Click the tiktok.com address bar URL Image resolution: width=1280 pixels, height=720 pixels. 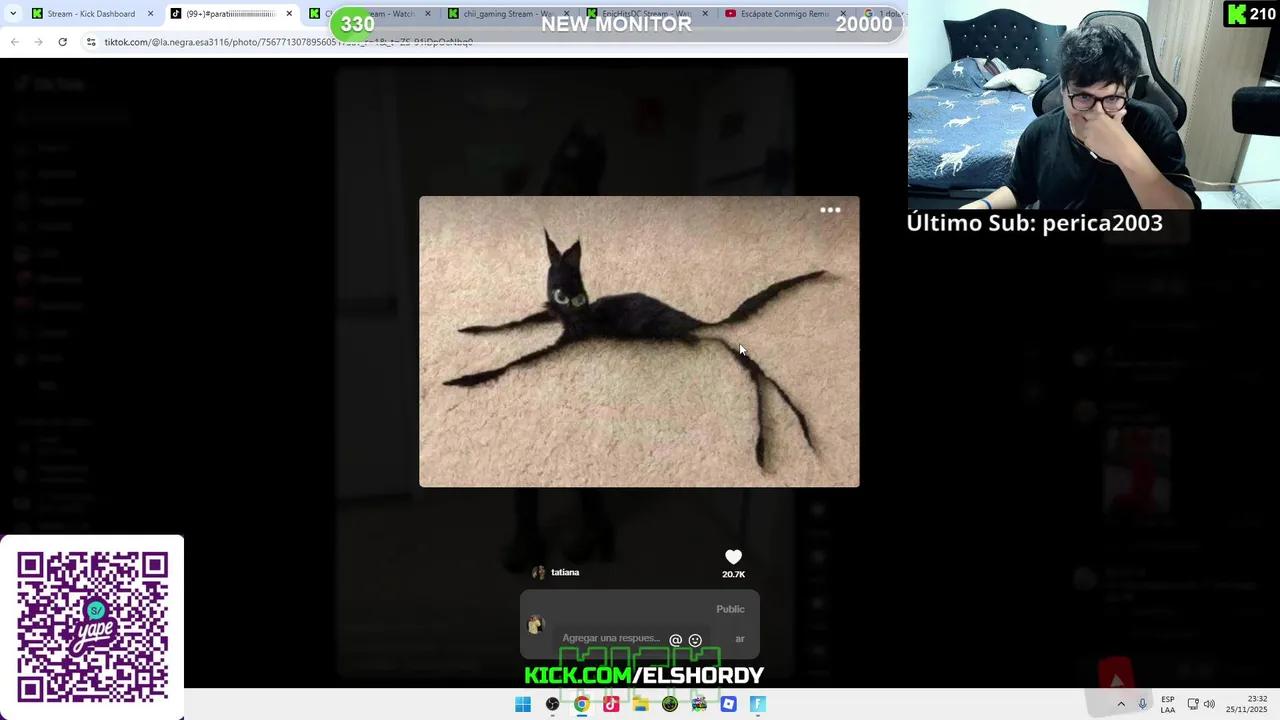tap(288, 42)
